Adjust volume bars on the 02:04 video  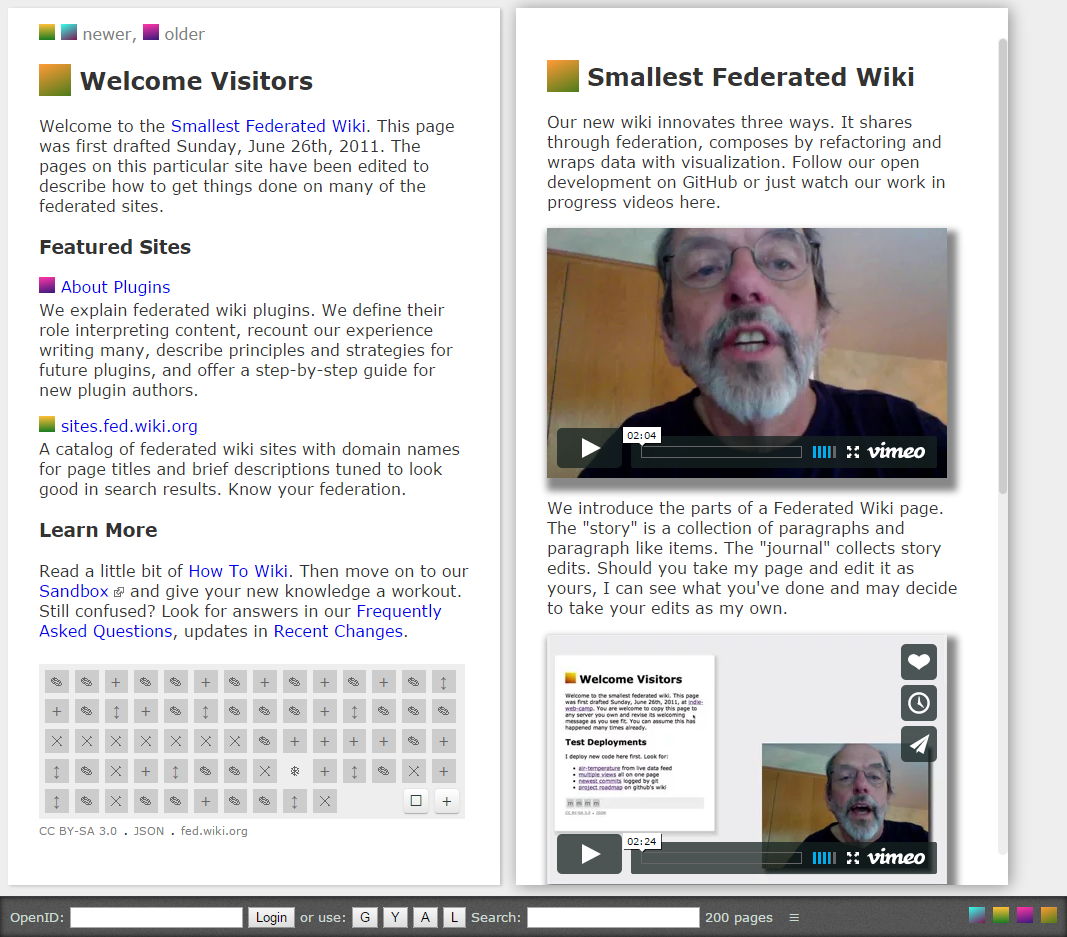pos(824,452)
